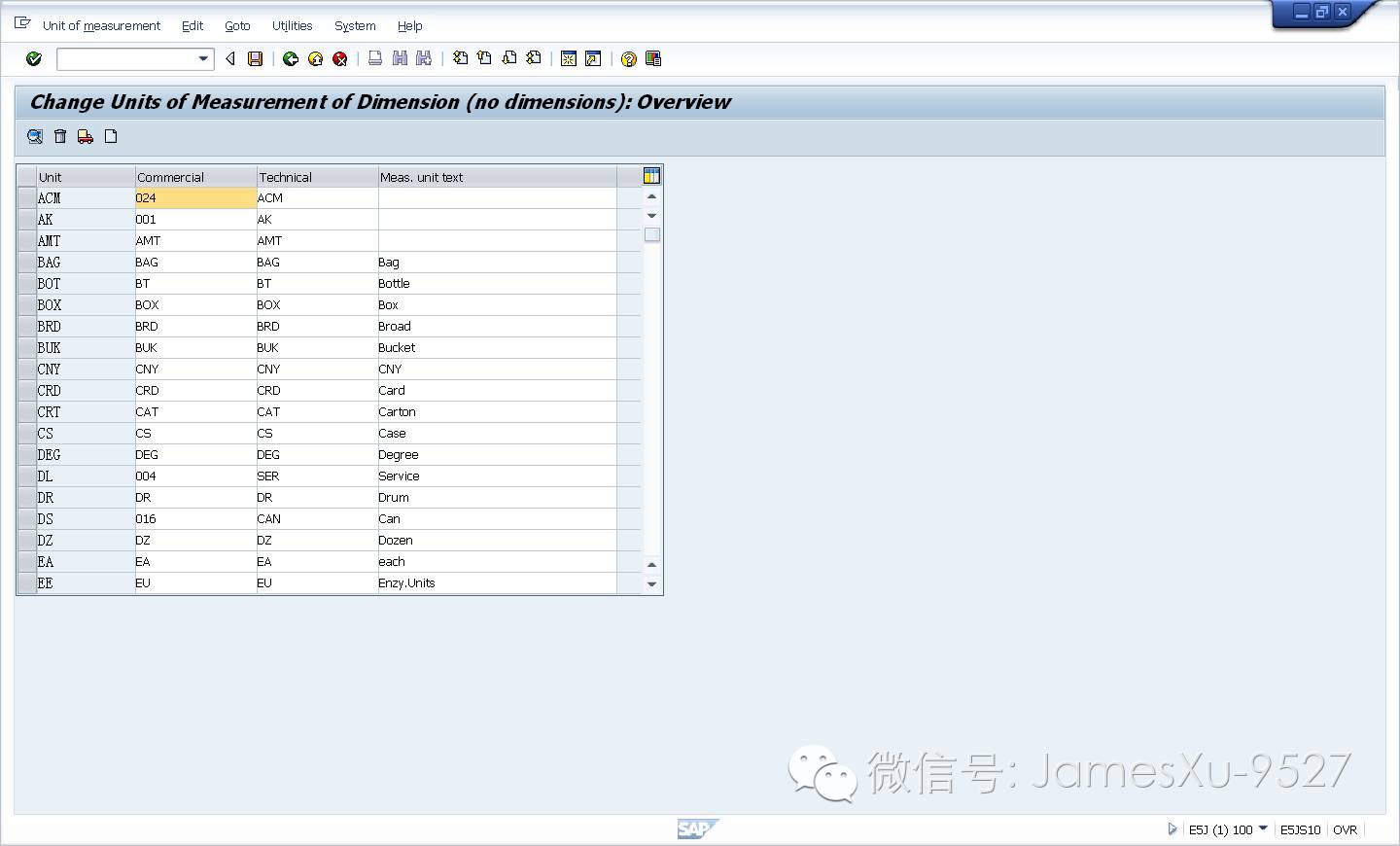Image resolution: width=1400 pixels, height=846 pixels.
Task: Select the row selector for ACM
Action: 26,197
